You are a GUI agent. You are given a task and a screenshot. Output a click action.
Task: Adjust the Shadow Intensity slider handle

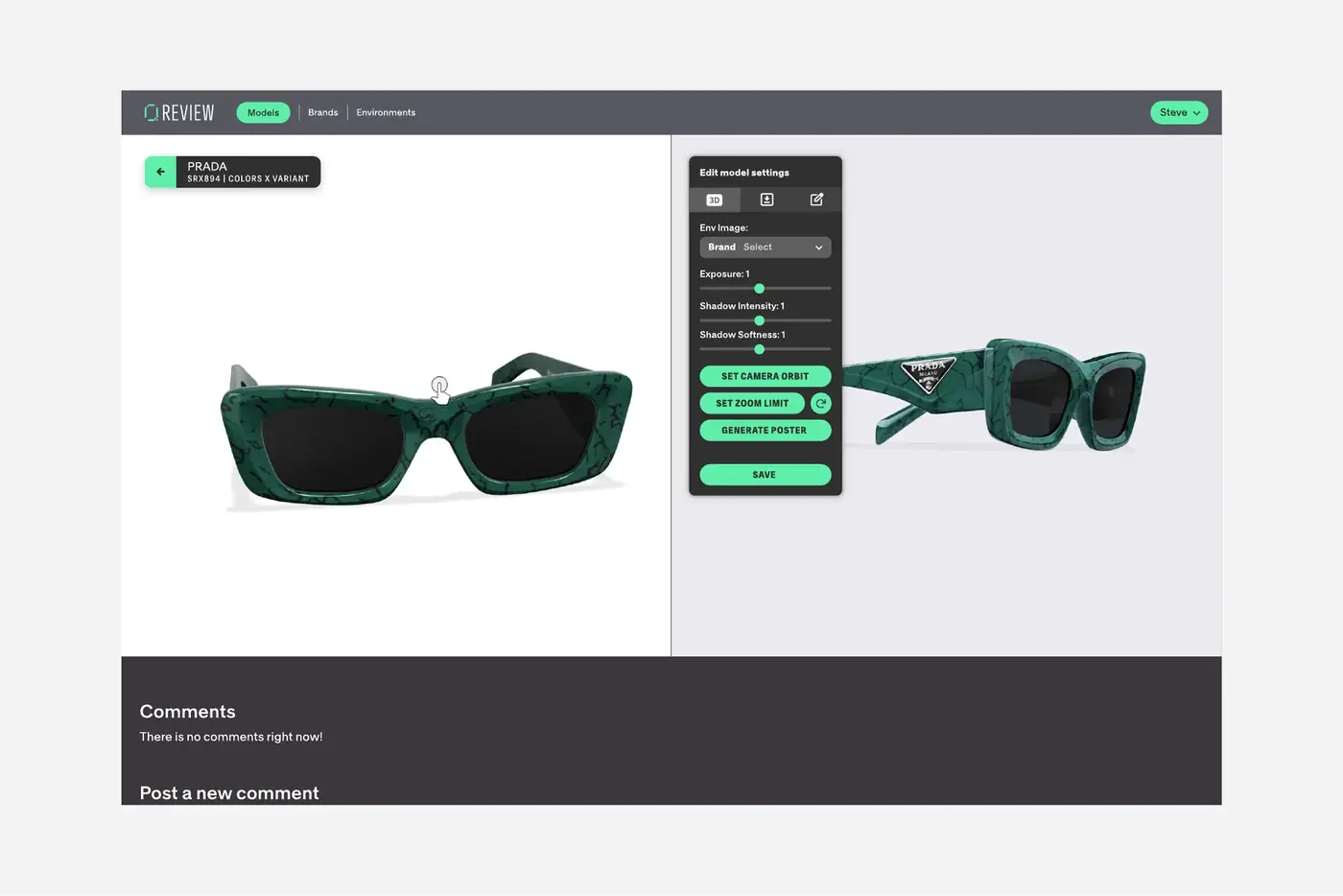[760, 320]
